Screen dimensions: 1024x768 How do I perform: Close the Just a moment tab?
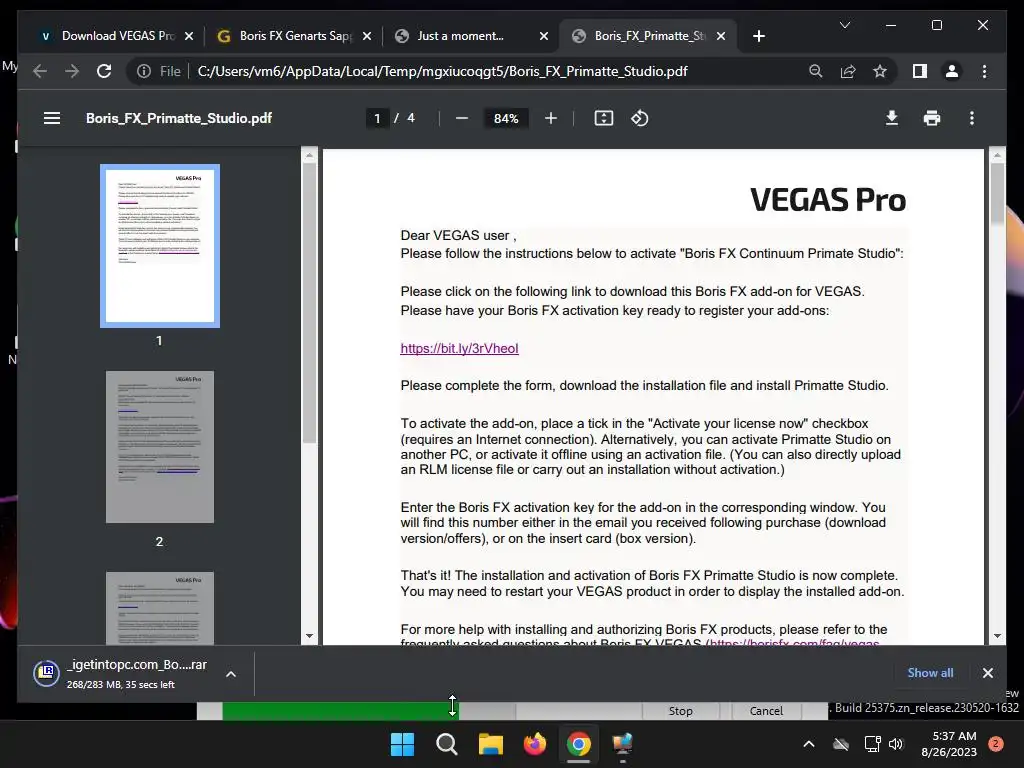pyautogui.click(x=544, y=36)
